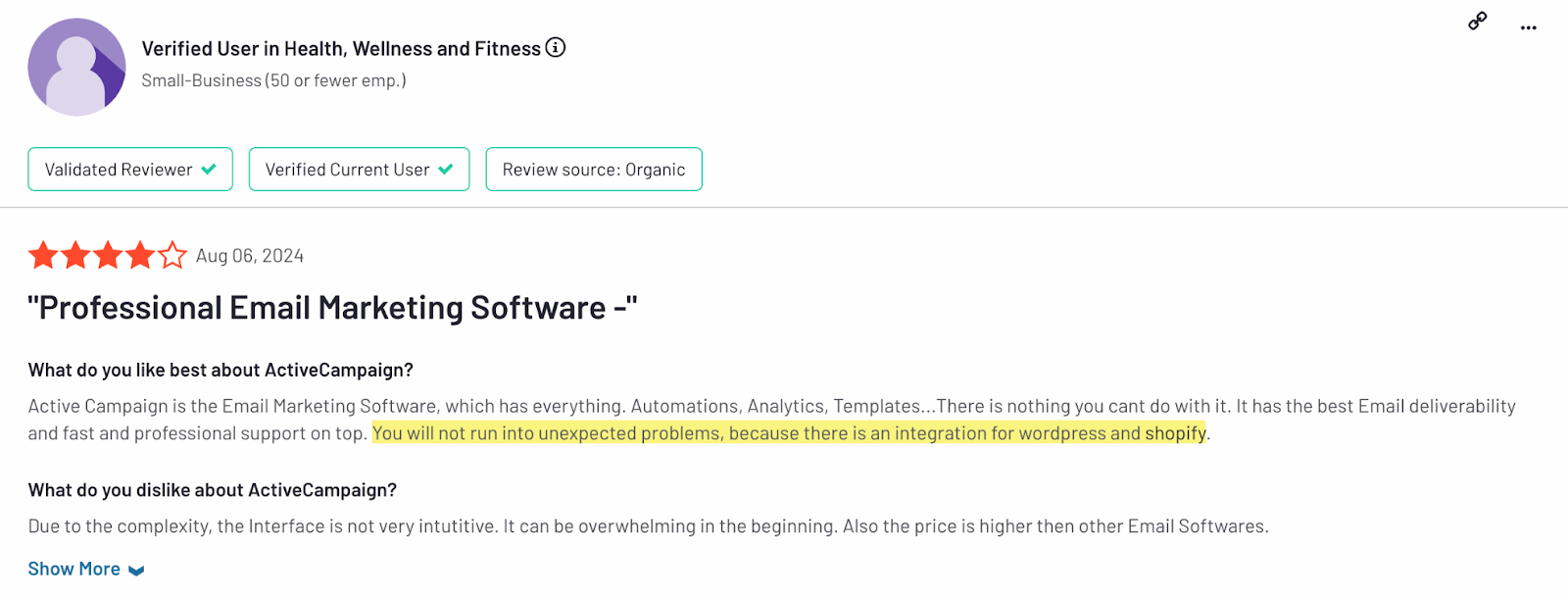1568x600 pixels.
Task: Expand the review with Show More
Action: (x=74, y=569)
